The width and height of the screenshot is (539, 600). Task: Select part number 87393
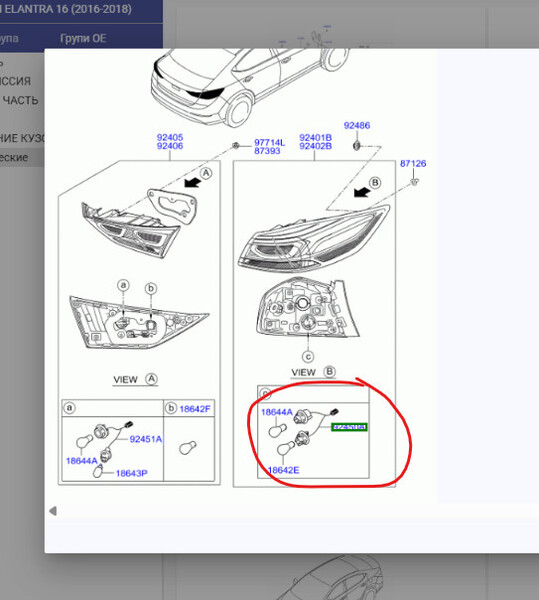pyautogui.click(x=267, y=151)
